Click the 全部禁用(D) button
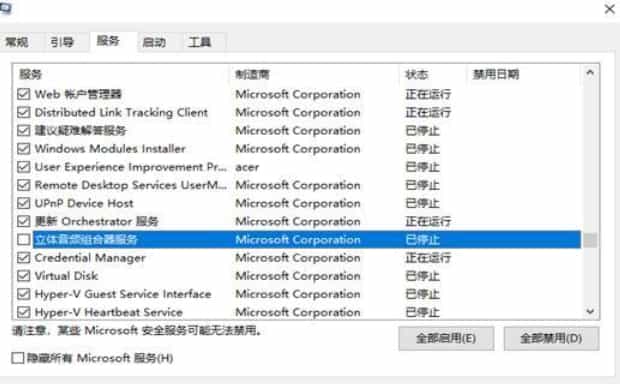The width and height of the screenshot is (620, 384). 551,338
